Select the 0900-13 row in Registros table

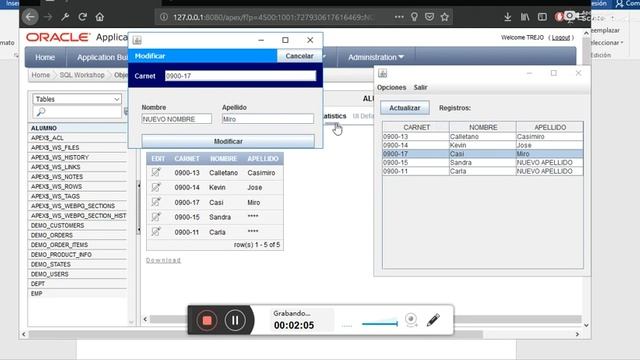point(482,137)
